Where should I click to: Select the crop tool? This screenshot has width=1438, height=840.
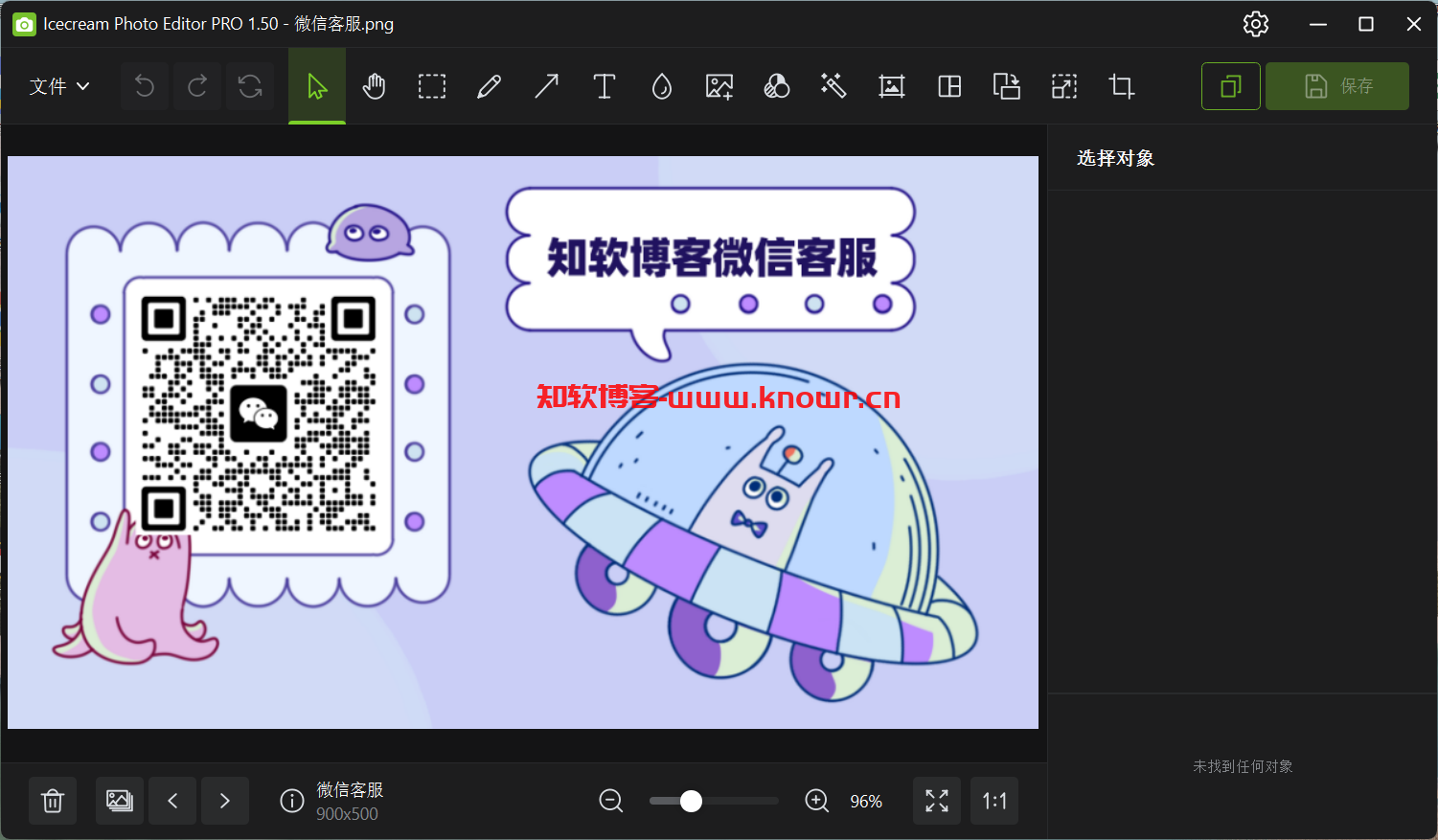[x=1122, y=86]
